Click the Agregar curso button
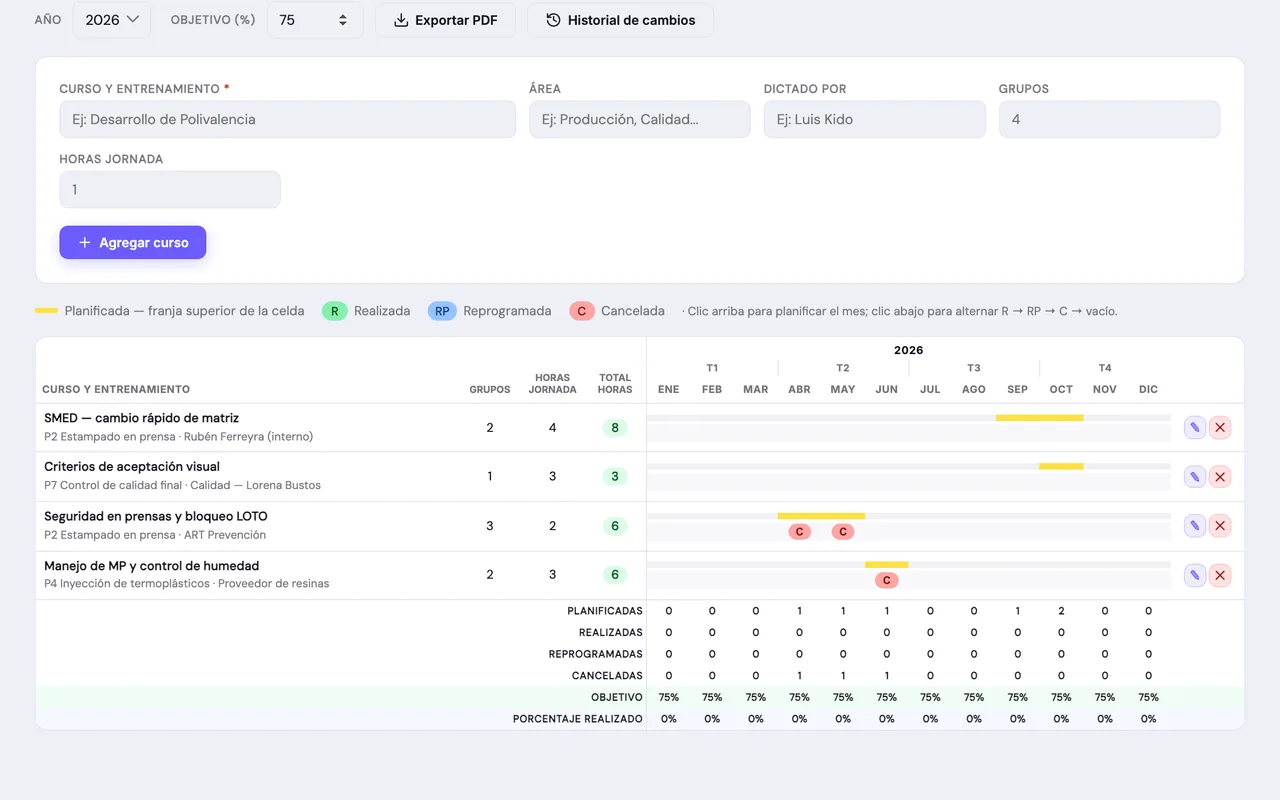Image resolution: width=1280 pixels, height=800 pixels. click(x=132, y=242)
